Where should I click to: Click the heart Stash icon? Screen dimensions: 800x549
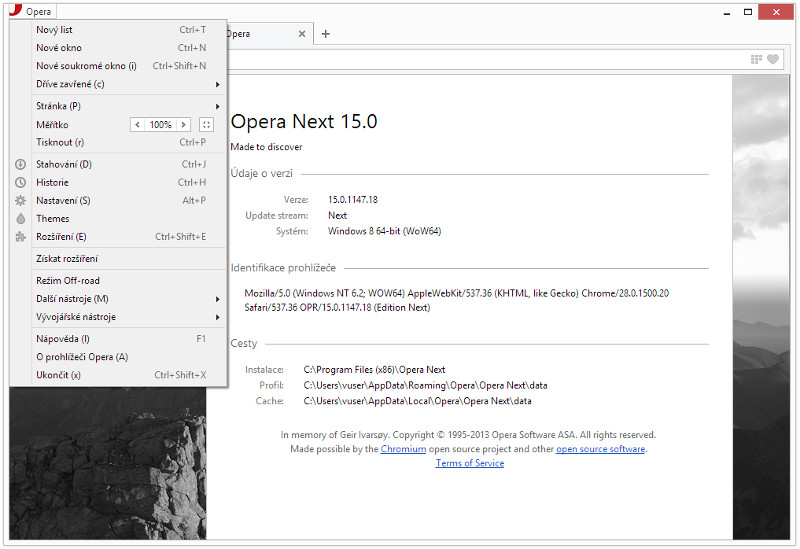[x=773, y=59]
